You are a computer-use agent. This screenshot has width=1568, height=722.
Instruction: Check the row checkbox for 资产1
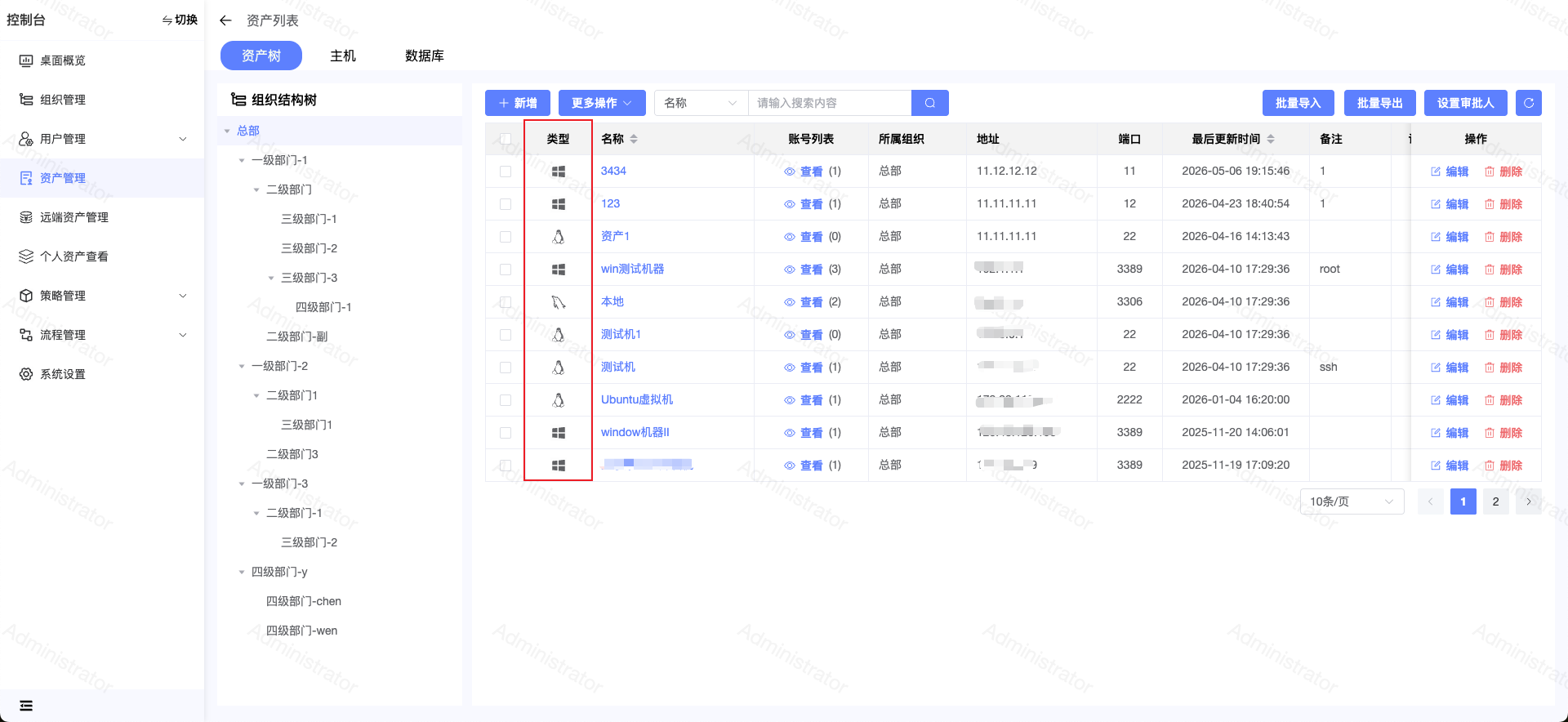(x=506, y=237)
